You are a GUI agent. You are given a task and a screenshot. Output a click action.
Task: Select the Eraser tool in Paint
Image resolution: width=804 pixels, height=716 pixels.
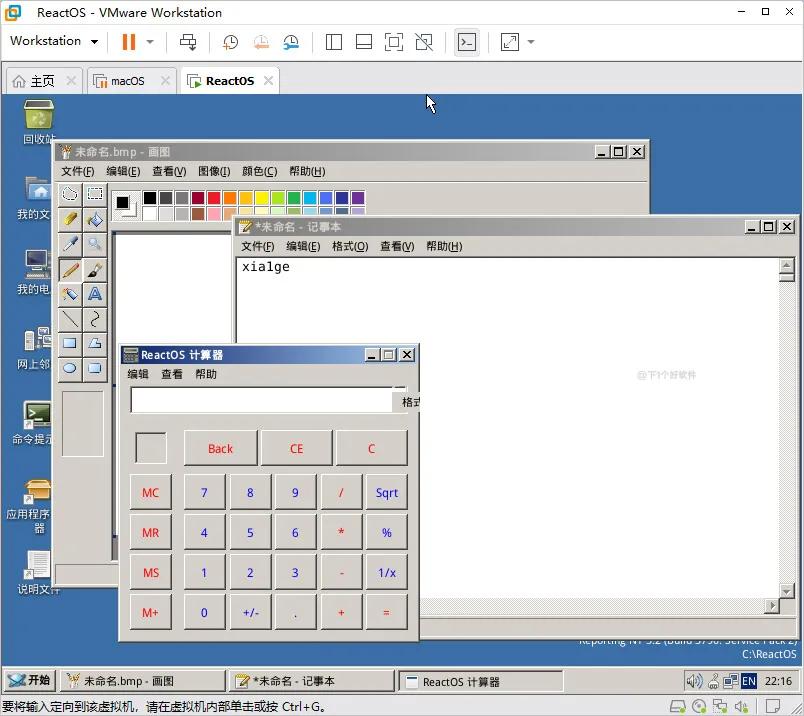tap(70, 219)
